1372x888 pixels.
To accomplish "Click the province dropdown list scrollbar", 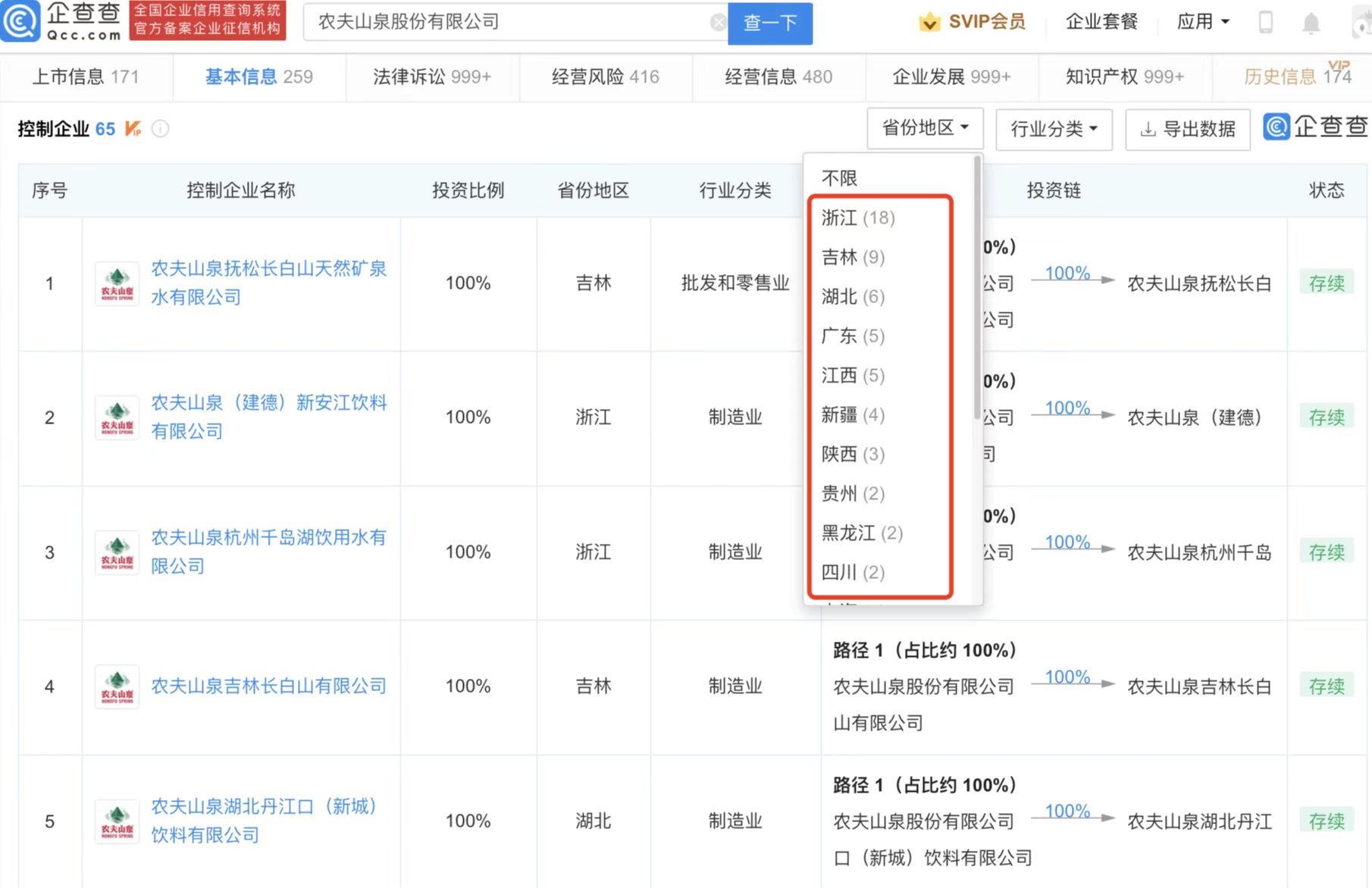I will (977, 288).
